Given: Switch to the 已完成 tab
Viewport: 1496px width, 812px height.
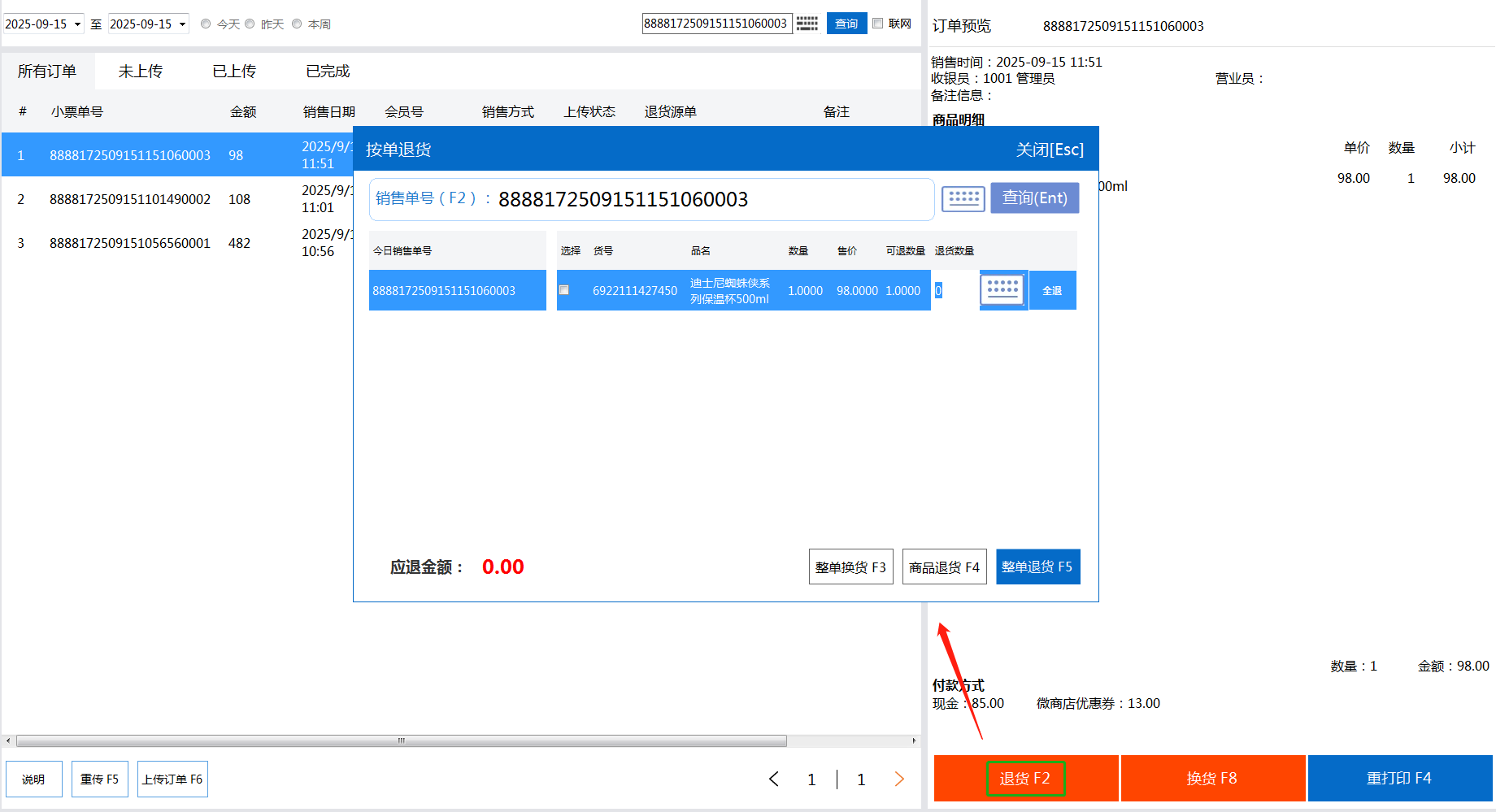Looking at the screenshot, I should point(328,72).
